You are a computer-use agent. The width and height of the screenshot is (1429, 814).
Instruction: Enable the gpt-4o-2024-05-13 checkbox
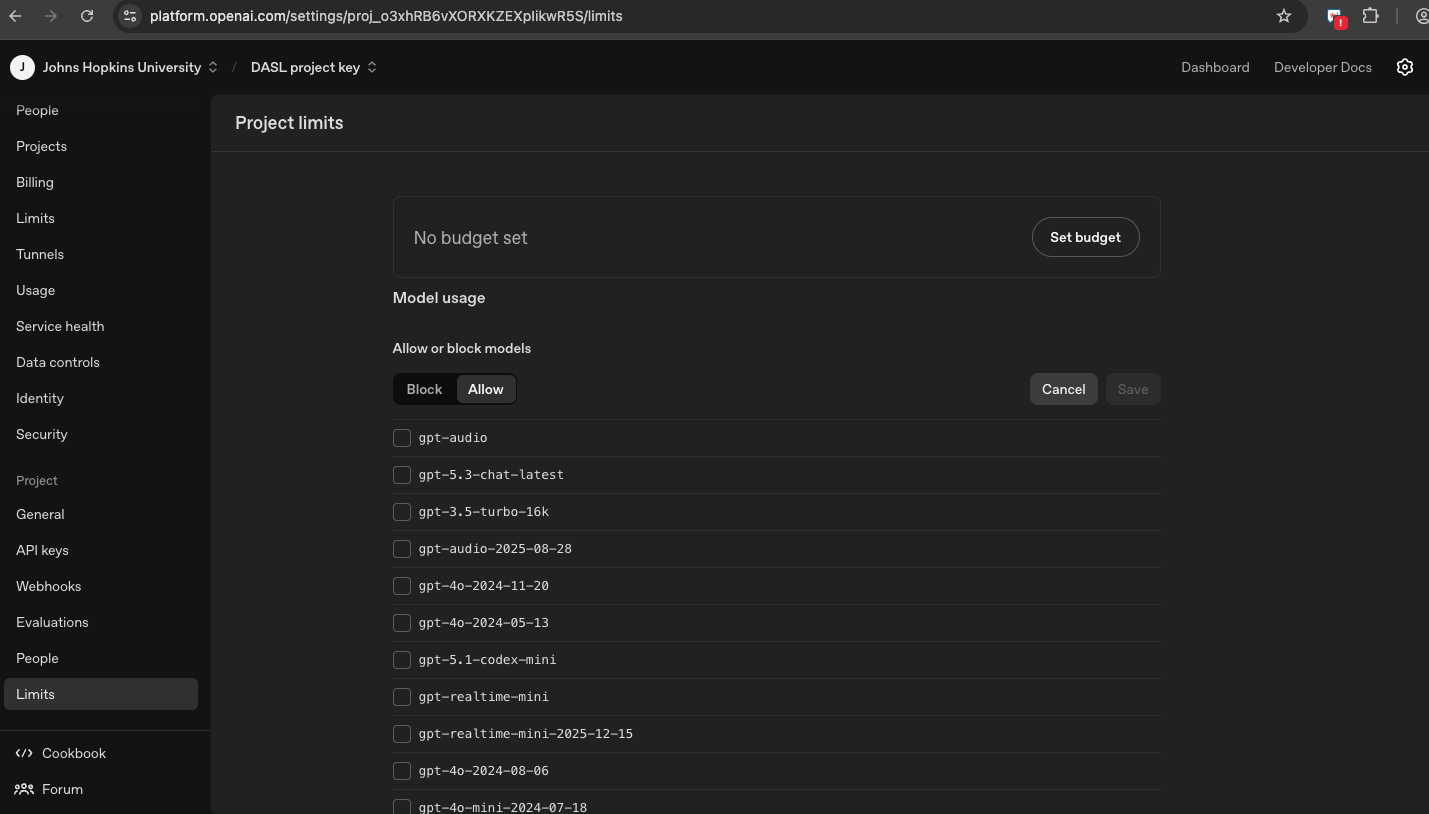402,623
